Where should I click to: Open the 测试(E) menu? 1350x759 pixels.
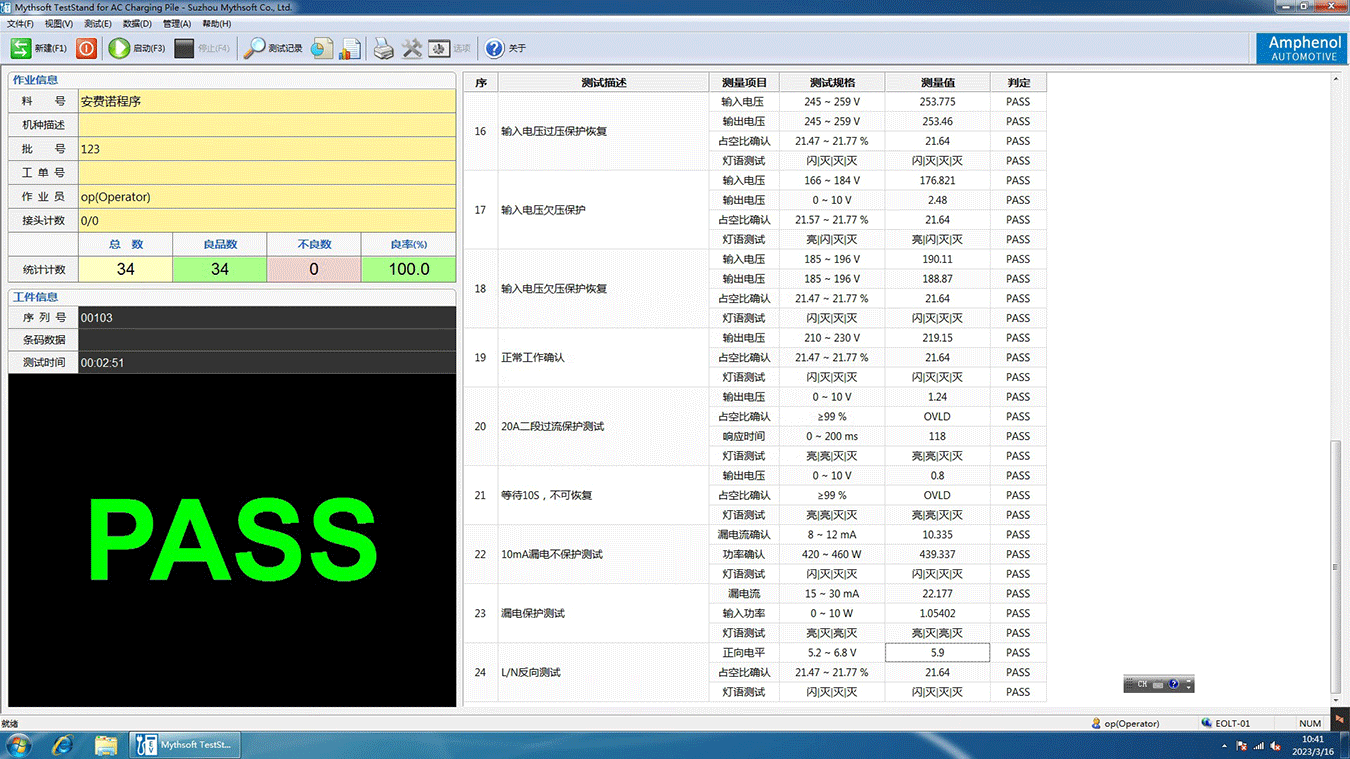pos(98,23)
